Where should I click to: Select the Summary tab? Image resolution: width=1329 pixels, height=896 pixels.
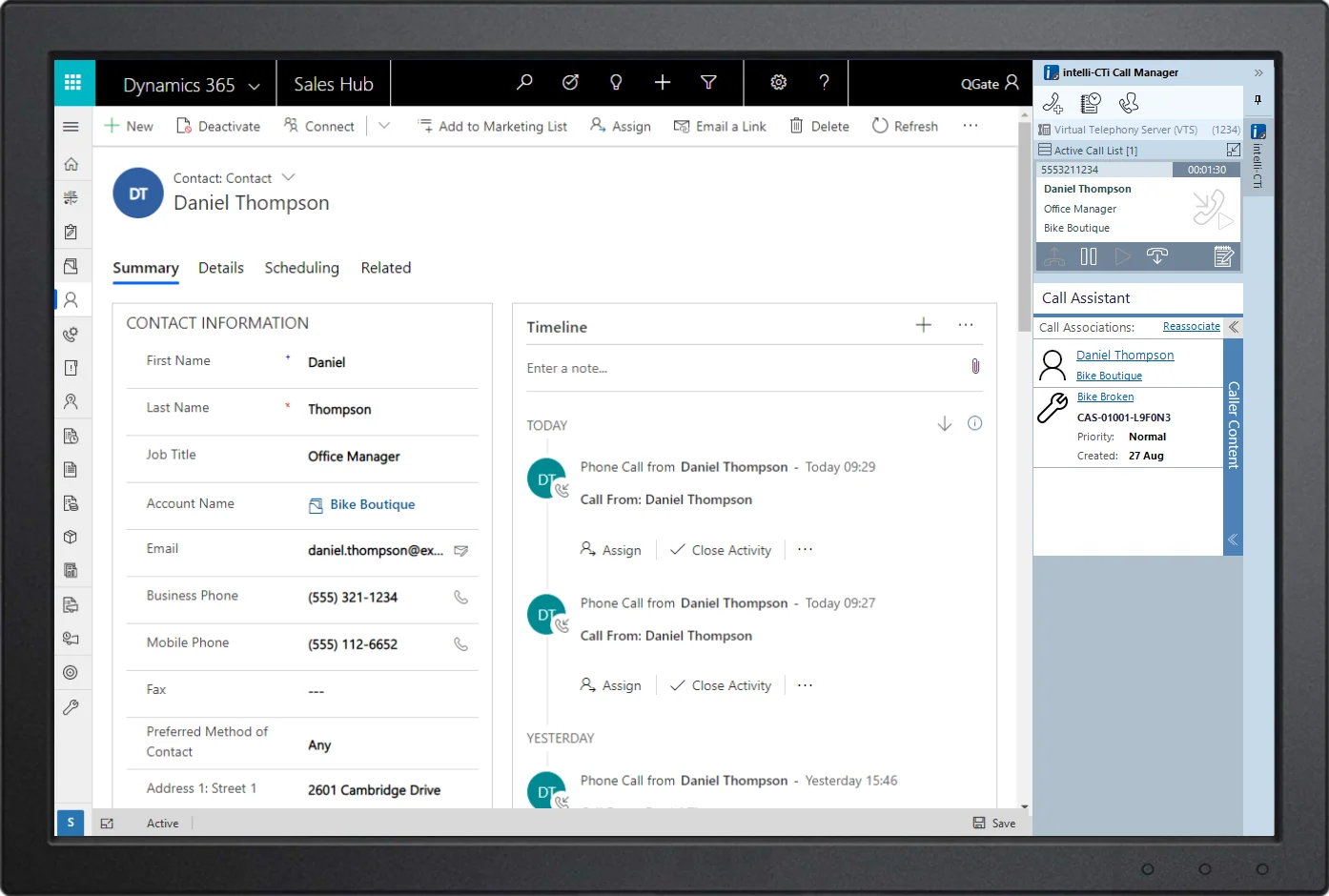pyautogui.click(x=146, y=268)
